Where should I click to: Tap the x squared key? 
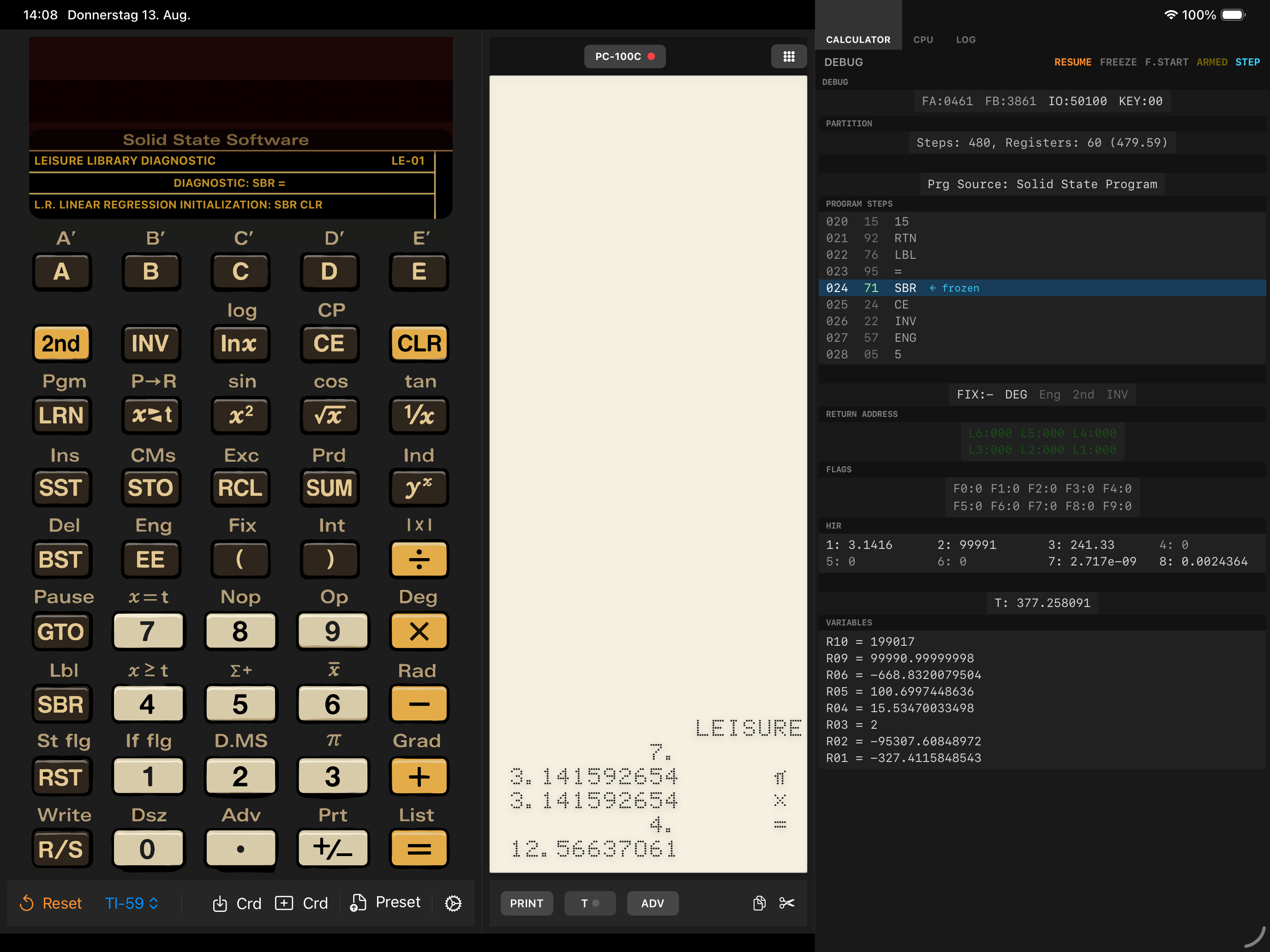pyautogui.click(x=240, y=415)
